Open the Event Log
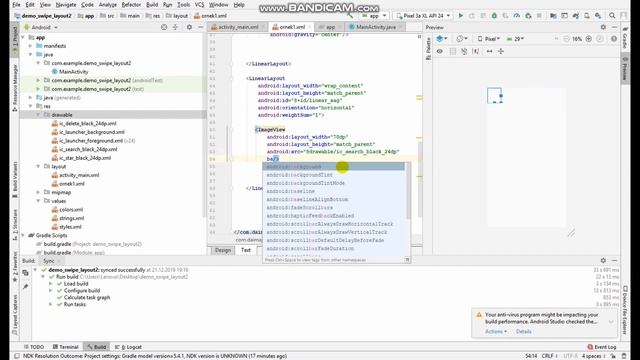Screen dimensions: 640x360 [602, 347]
